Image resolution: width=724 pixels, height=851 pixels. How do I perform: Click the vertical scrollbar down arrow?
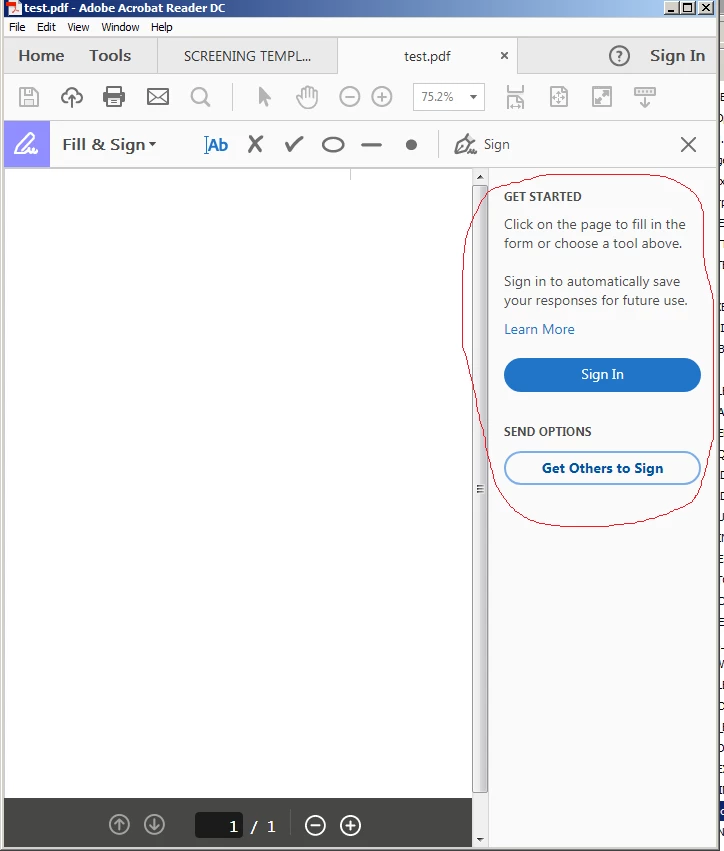click(x=480, y=840)
